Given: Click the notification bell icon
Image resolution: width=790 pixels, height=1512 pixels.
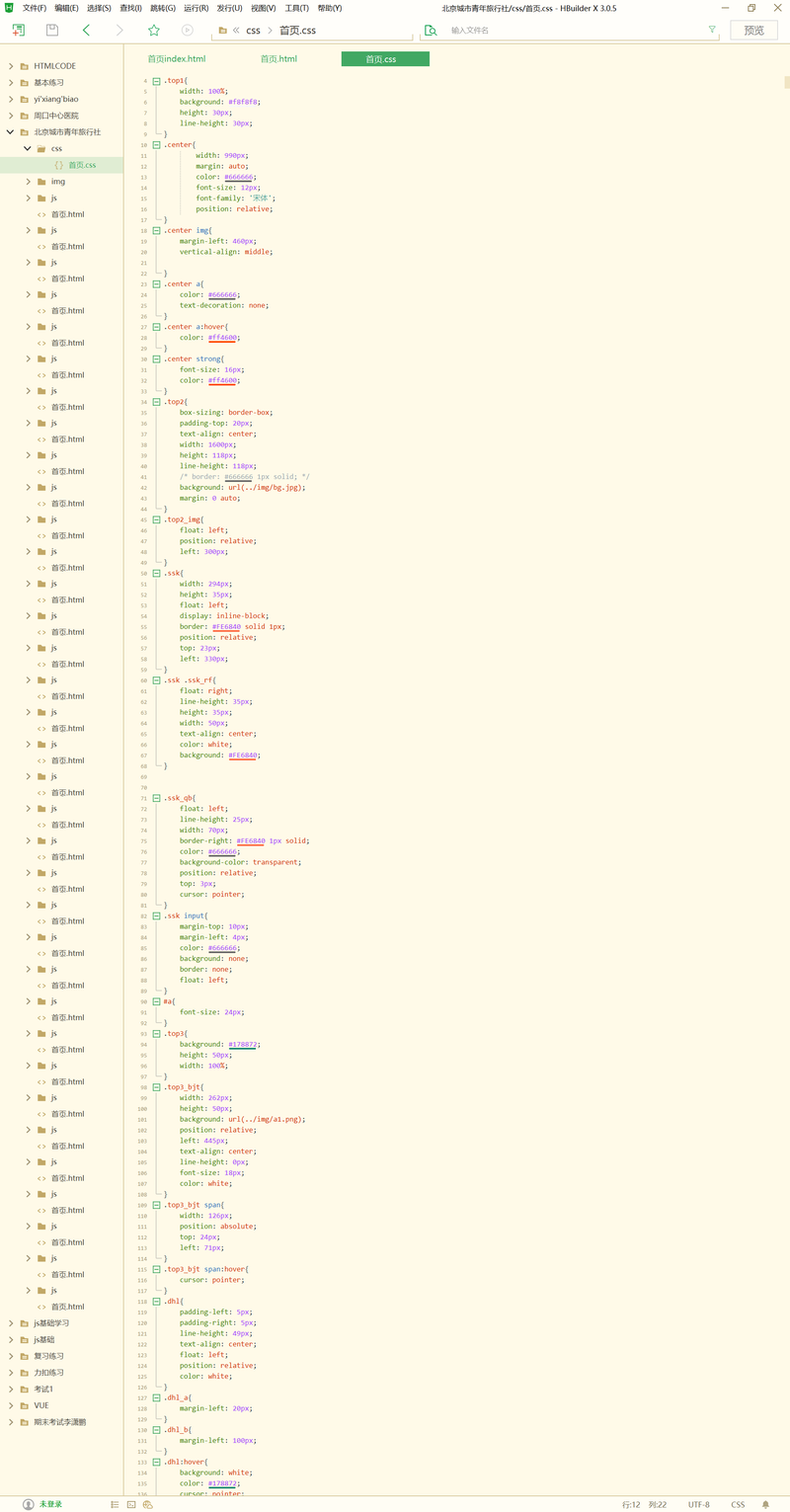Looking at the screenshot, I should (x=765, y=1504).
